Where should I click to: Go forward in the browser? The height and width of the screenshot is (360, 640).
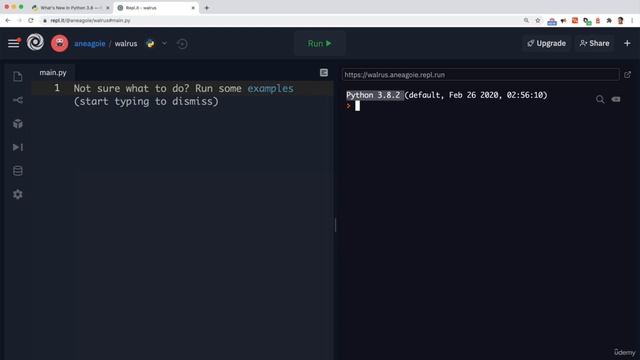pos(19,20)
